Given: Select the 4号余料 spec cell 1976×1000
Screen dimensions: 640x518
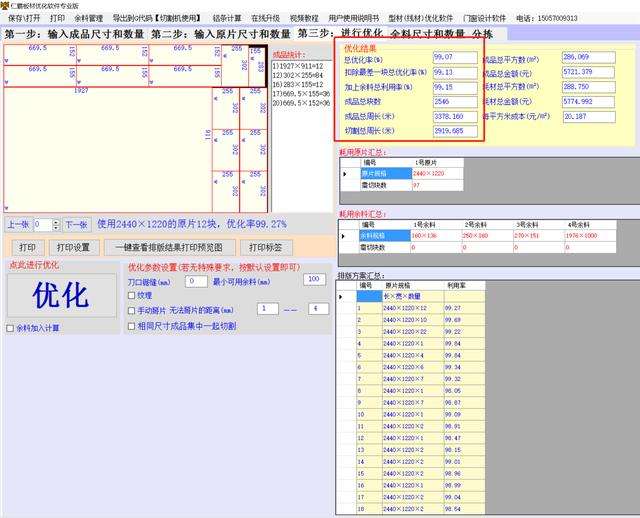Looking at the screenshot, I should click(590, 236).
